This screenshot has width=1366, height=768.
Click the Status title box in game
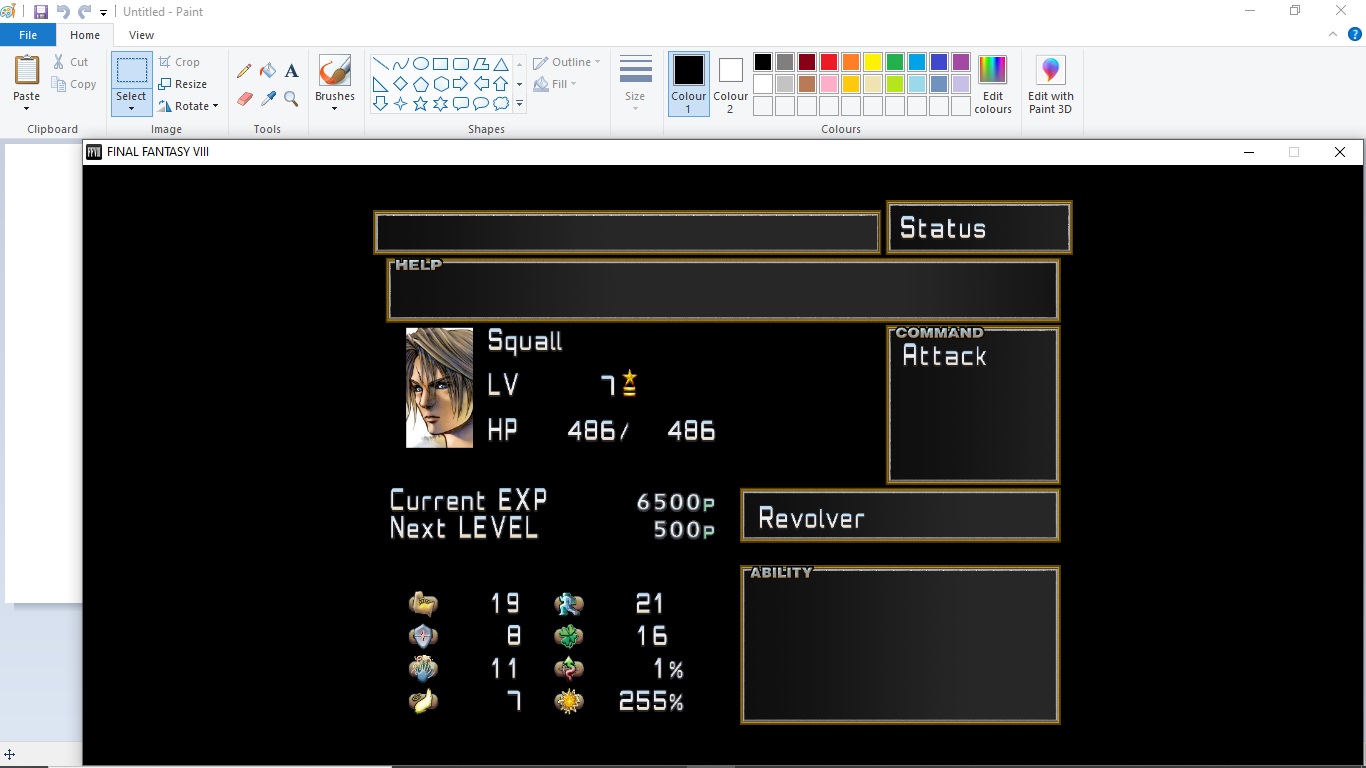(x=979, y=228)
